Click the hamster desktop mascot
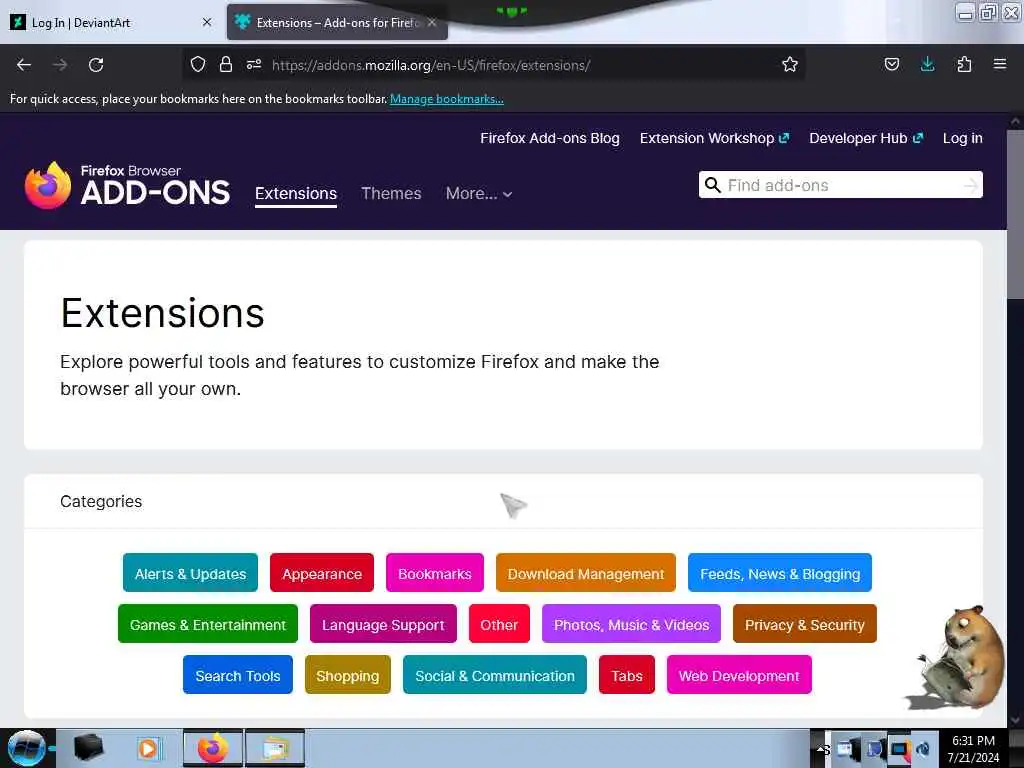Screen dimensions: 1024x768 point(957,658)
